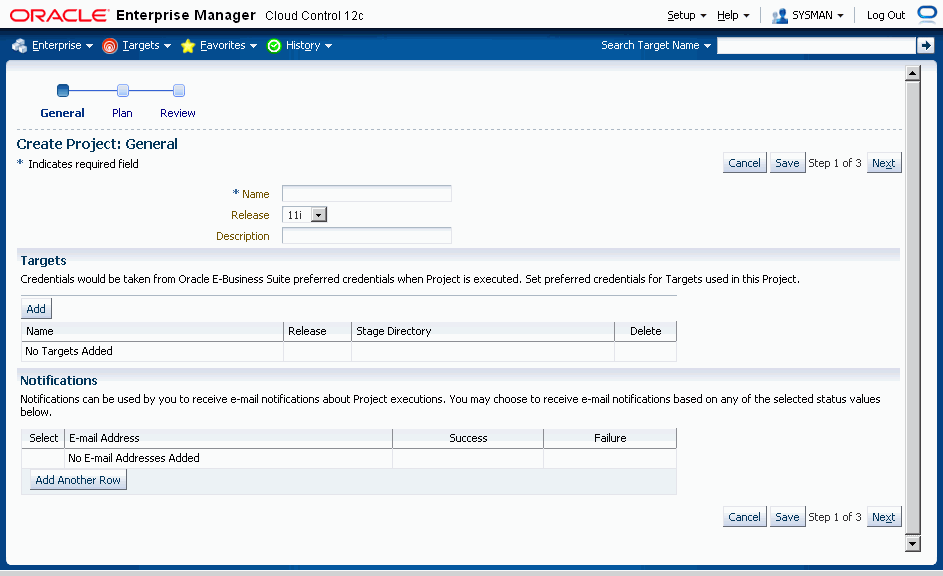
Task: Select the General train step marker
Action: pyautogui.click(x=63, y=91)
